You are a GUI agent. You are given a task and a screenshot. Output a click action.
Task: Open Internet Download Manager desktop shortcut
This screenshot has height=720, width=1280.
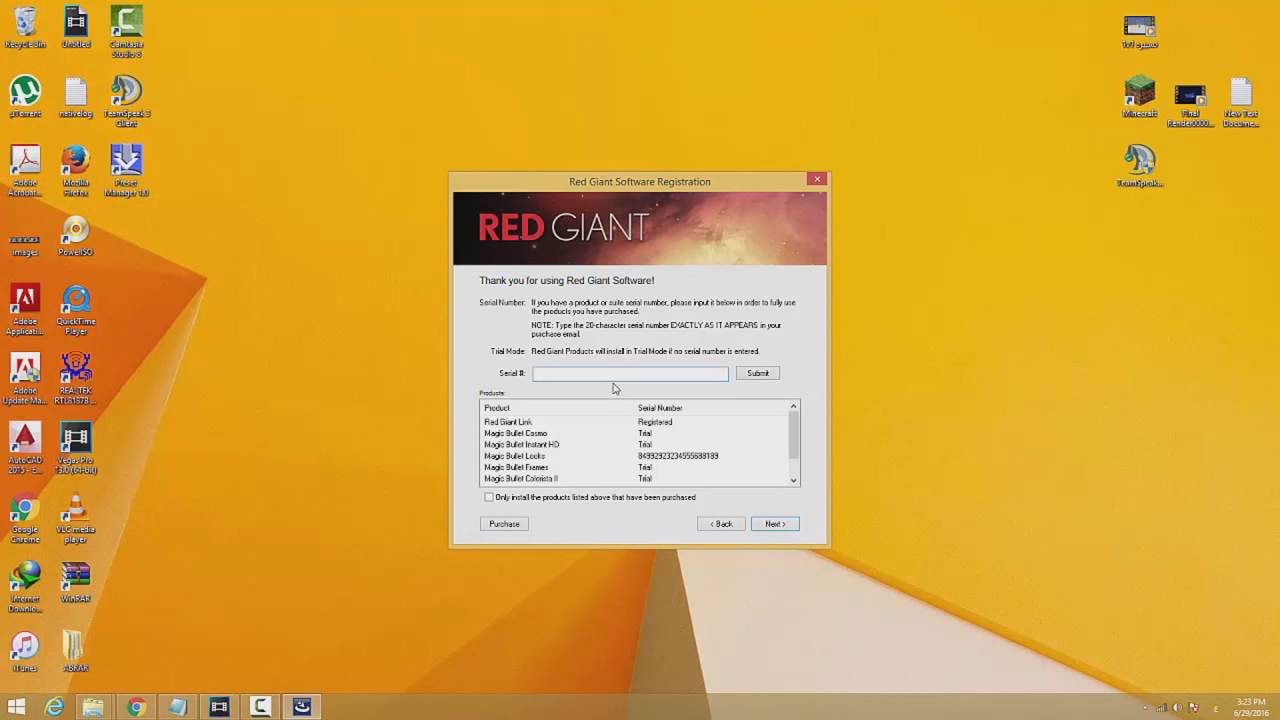click(x=25, y=587)
